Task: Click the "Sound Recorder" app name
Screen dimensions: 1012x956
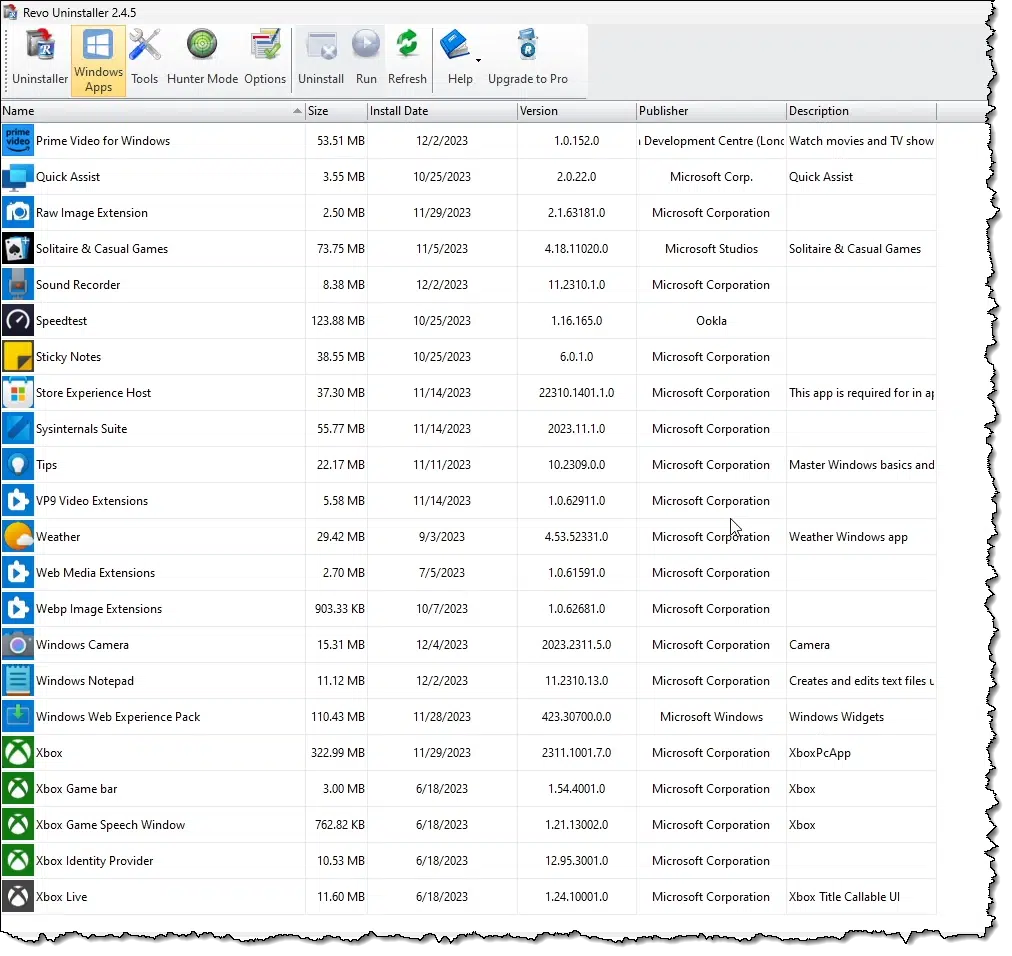Action: point(78,285)
